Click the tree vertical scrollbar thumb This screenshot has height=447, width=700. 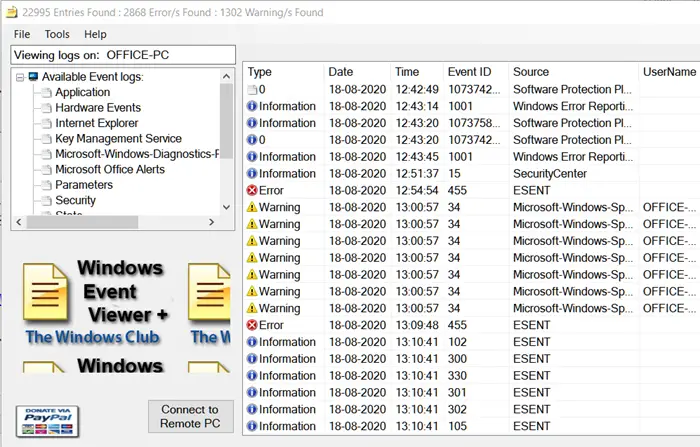click(x=226, y=121)
